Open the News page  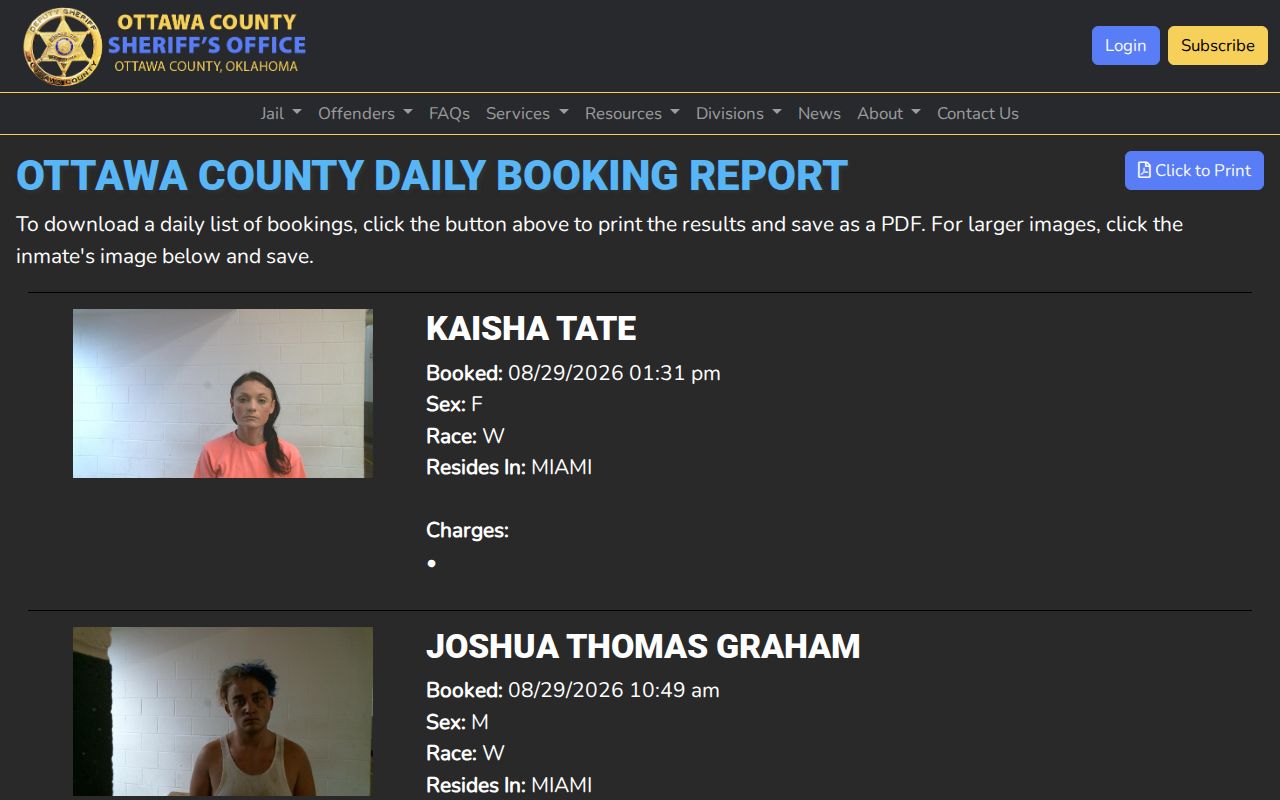[x=819, y=113]
